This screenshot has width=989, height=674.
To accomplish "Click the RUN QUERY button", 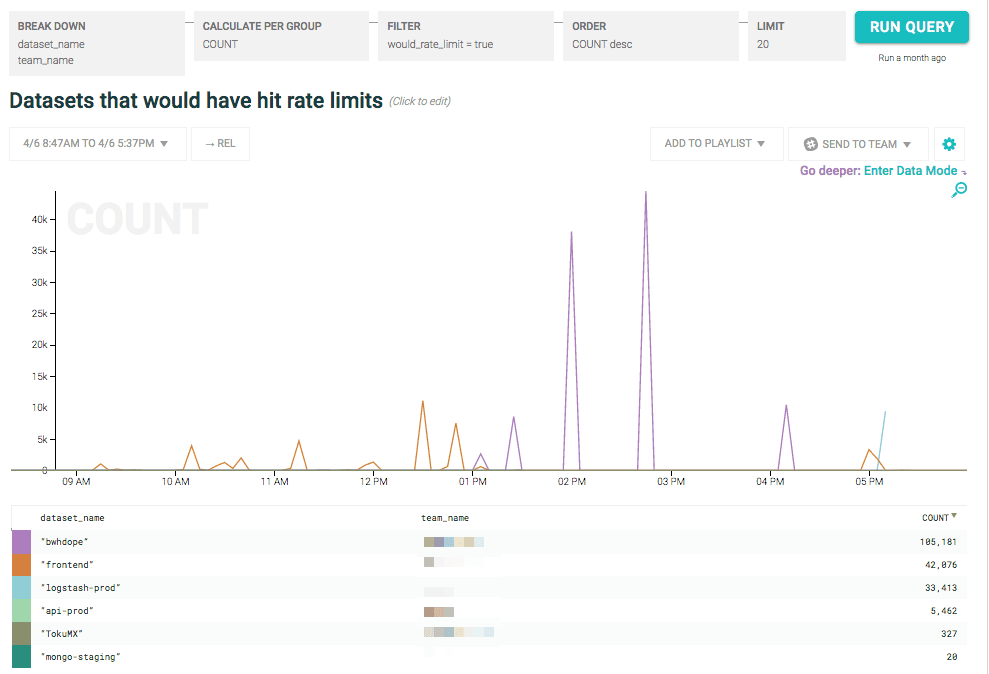I will pos(911,27).
